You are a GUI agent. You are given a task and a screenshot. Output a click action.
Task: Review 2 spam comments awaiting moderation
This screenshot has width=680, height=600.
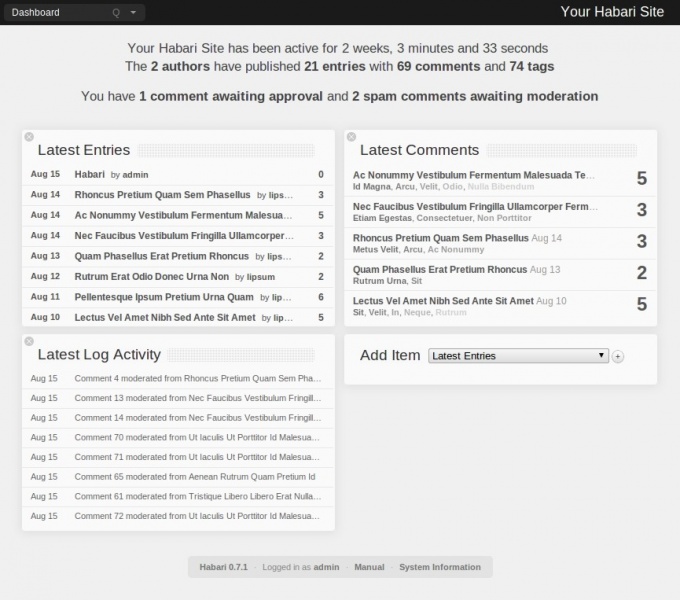(x=475, y=96)
